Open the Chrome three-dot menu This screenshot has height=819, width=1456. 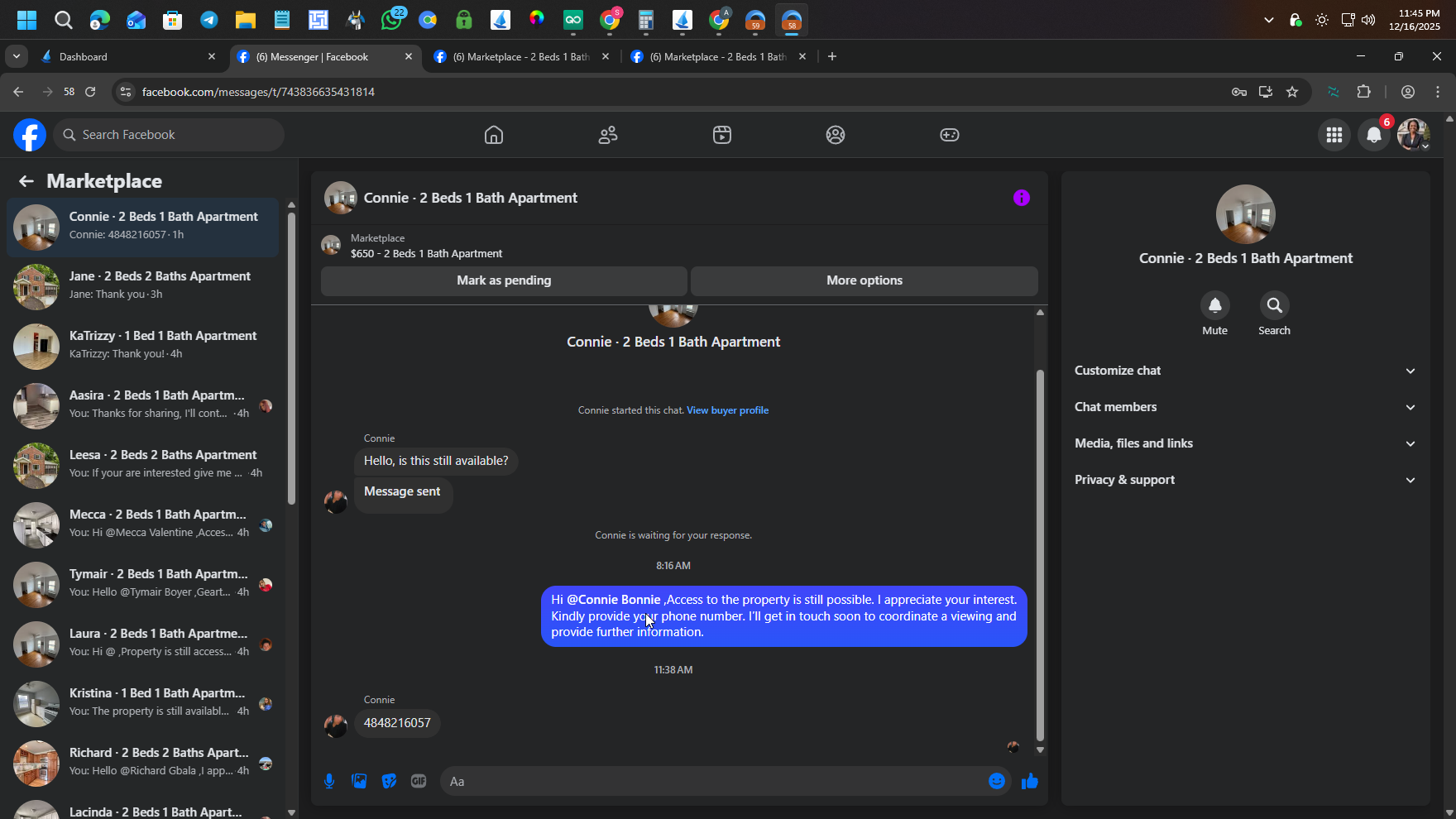point(1438,92)
